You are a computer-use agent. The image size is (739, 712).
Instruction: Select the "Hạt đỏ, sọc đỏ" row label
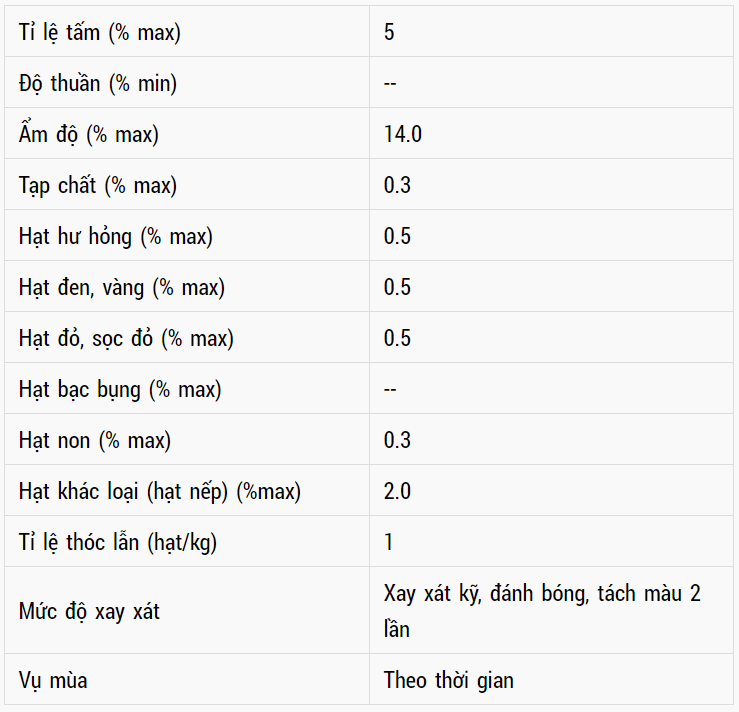tap(126, 338)
